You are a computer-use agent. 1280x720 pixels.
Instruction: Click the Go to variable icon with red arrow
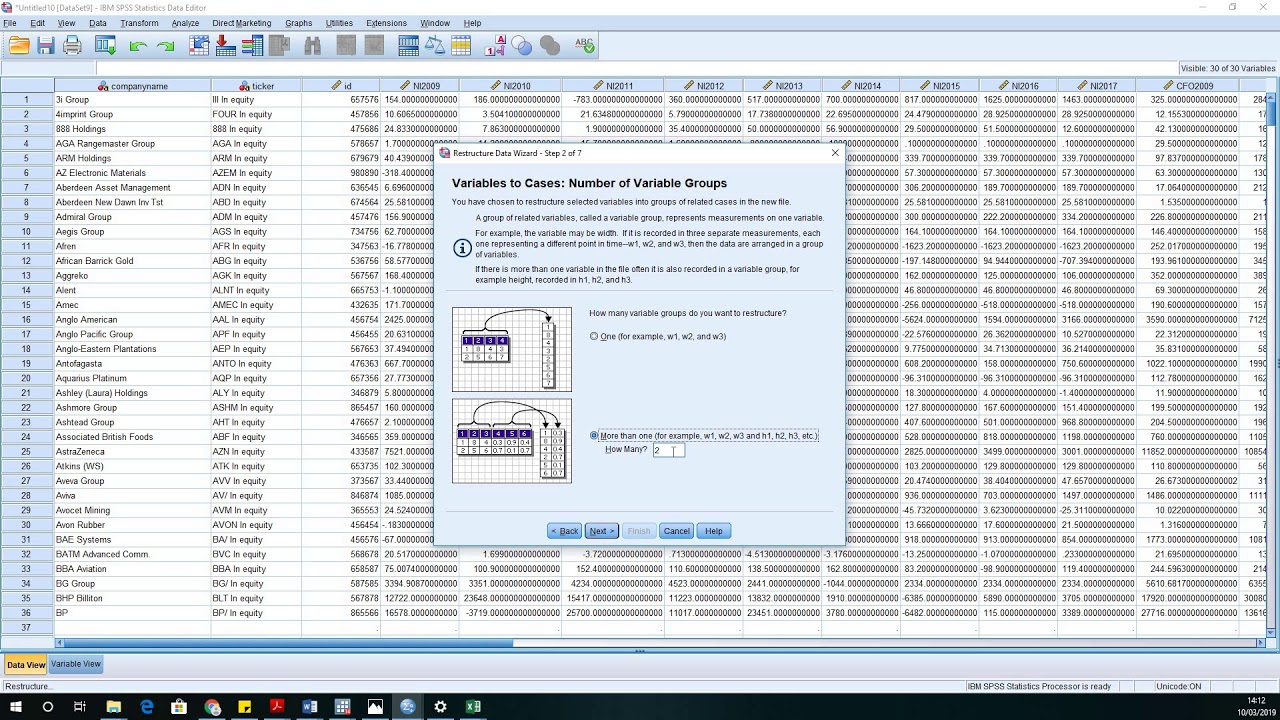pos(225,45)
